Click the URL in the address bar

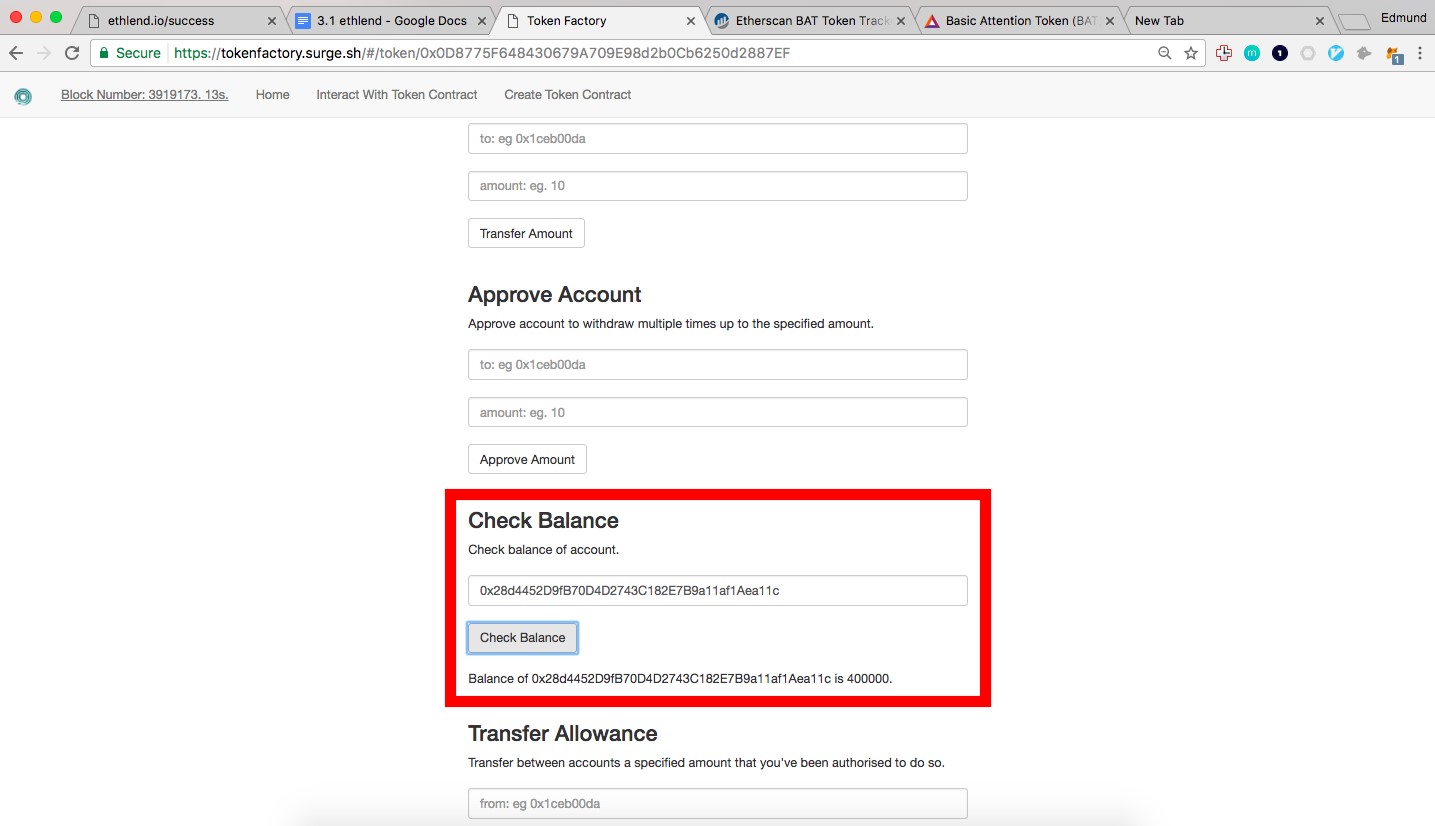482,53
